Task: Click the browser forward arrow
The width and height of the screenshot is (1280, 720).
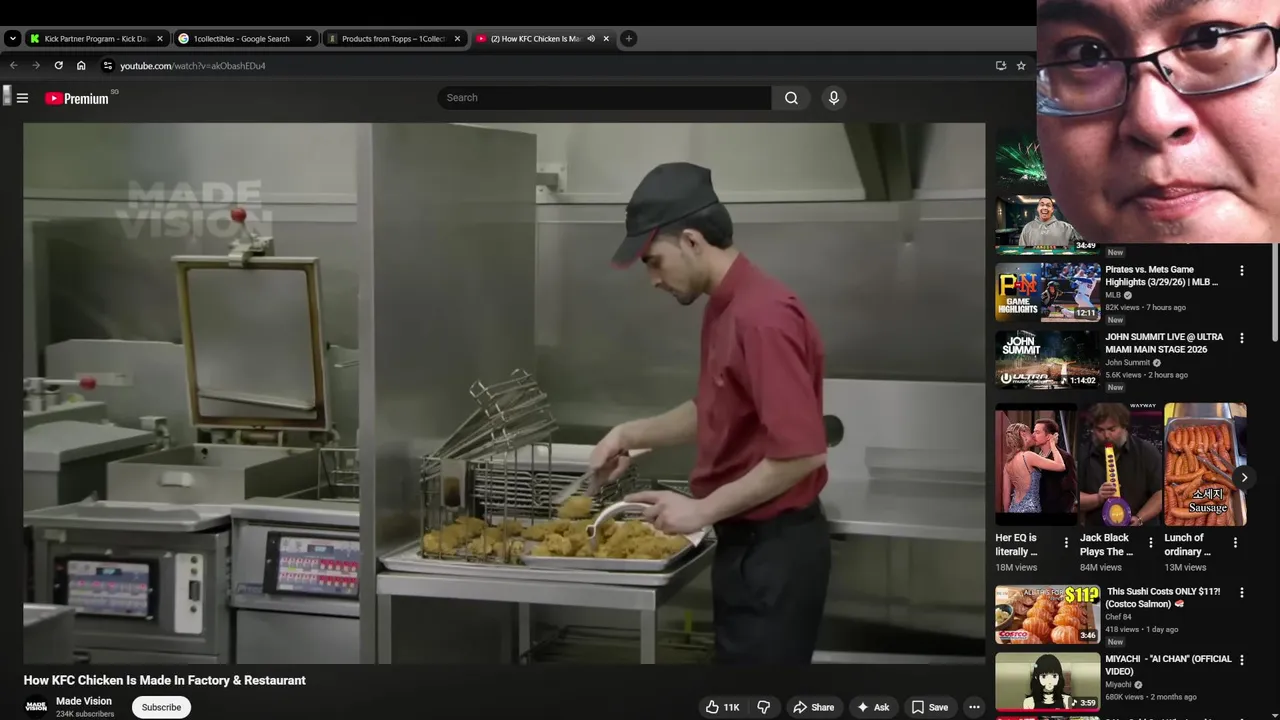Action: [x=36, y=66]
